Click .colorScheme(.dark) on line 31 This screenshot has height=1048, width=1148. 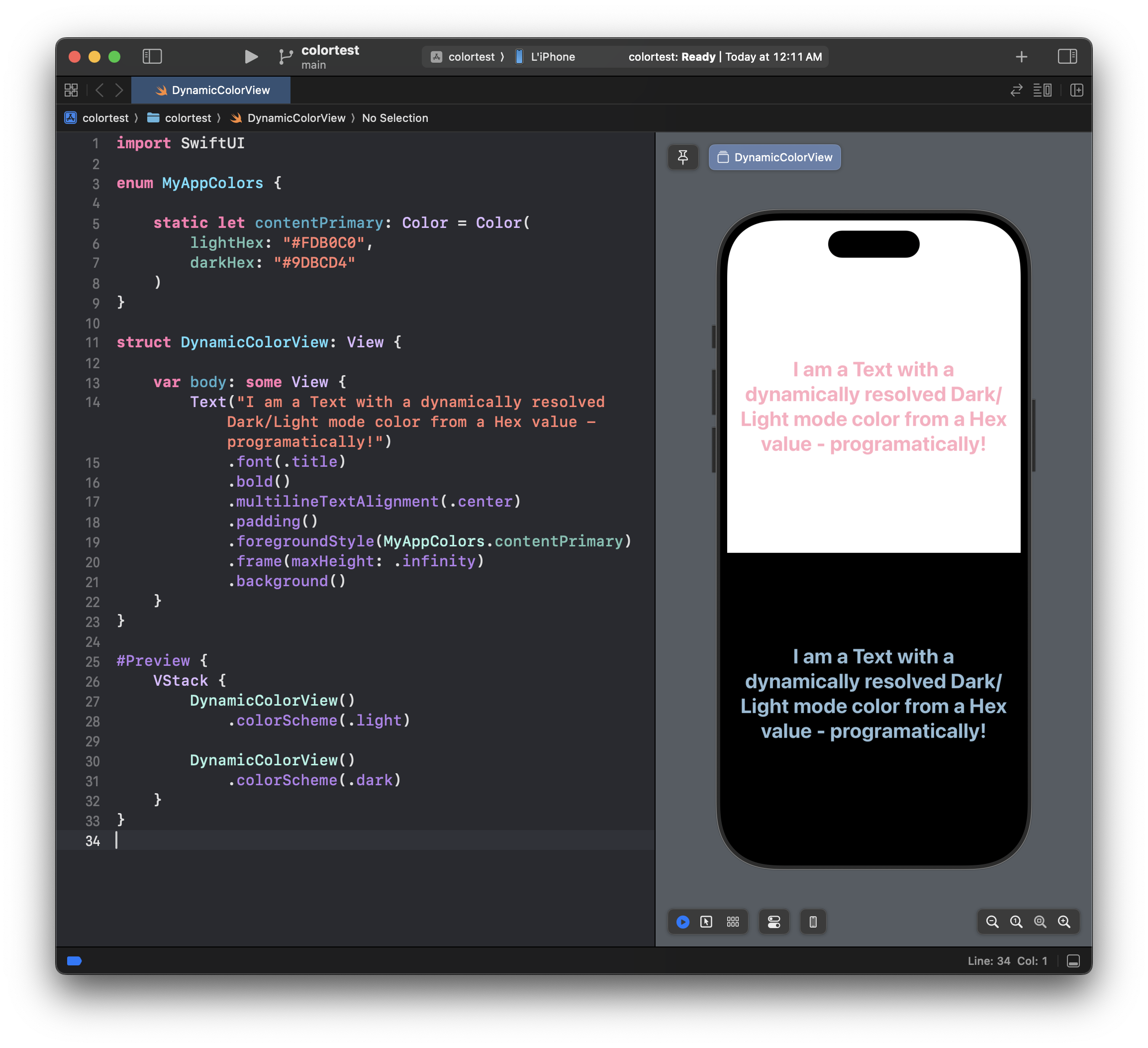(x=314, y=780)
